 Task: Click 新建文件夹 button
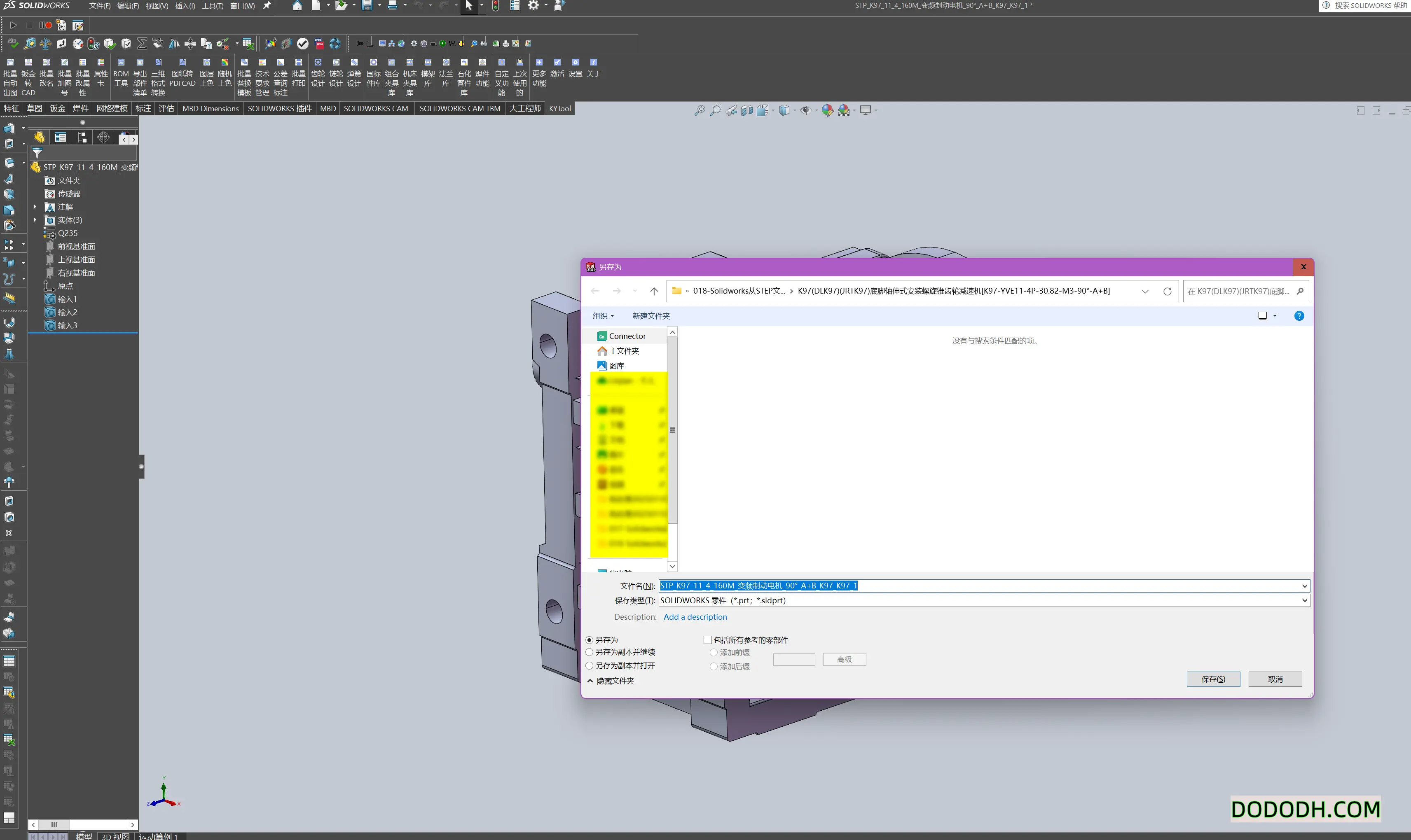coord(651,316)
